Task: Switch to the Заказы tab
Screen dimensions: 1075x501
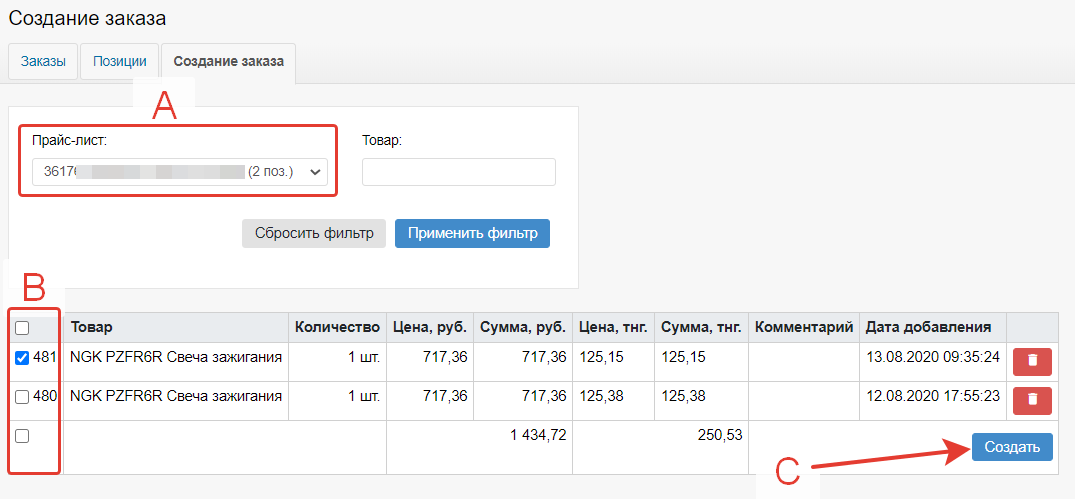Action: (x=43, y=62)
